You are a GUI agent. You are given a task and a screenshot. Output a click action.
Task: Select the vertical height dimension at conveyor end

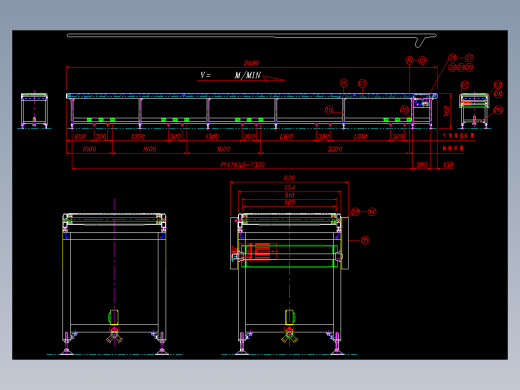click(x=447, y=111)
